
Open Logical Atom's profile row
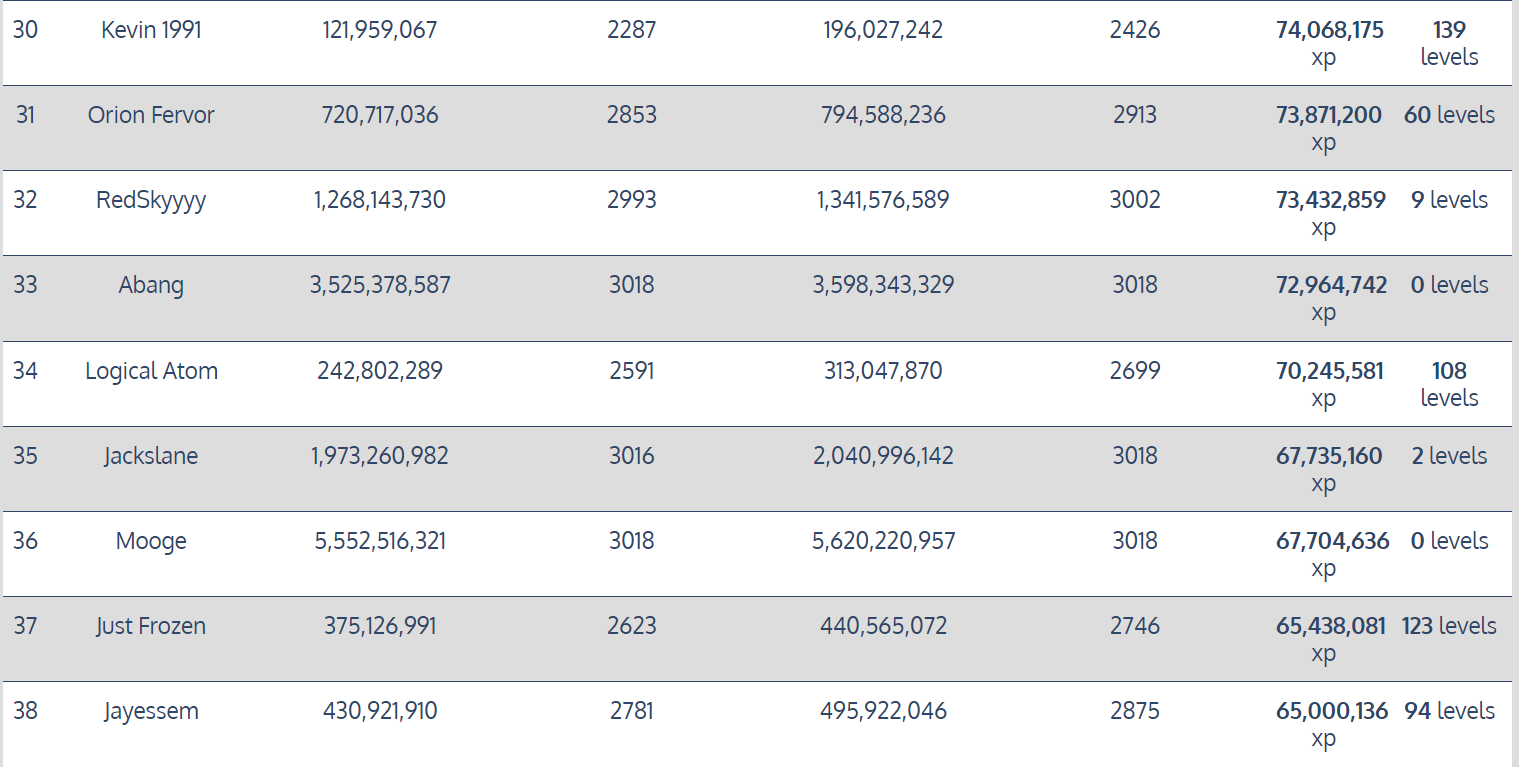click(151, 371)
